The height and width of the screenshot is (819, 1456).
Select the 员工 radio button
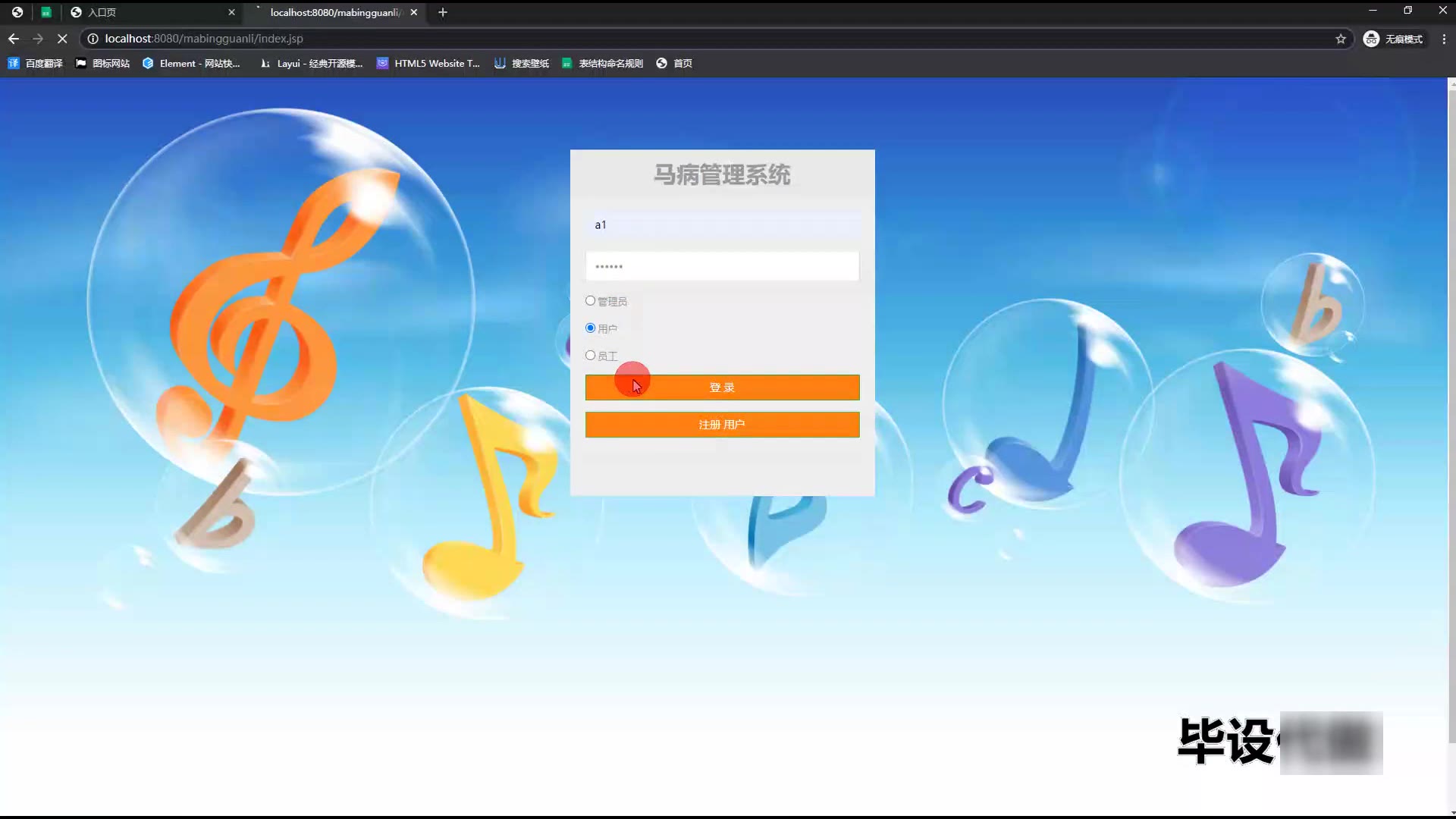[590, 356]
